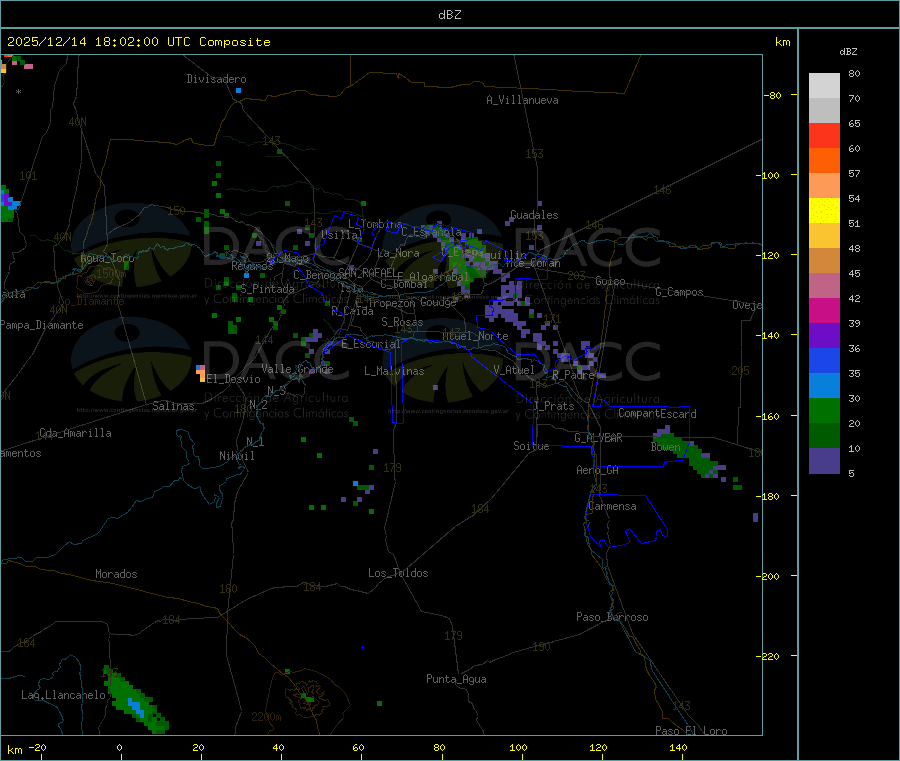Click the Cda_Amarilla location label
Image resolution: width=900 pixels, height=761 pixels.
[75, 433]
